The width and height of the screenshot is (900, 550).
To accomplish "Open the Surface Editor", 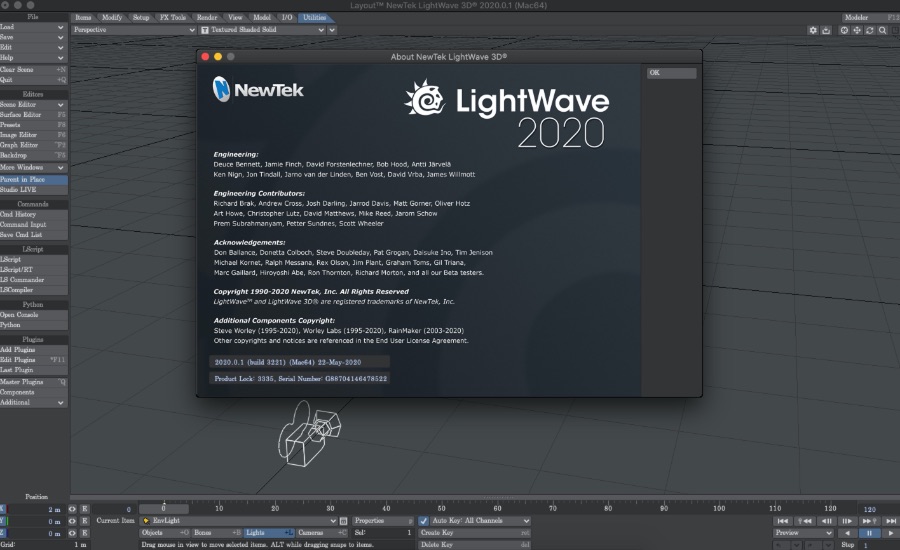I will click(33, 115).
